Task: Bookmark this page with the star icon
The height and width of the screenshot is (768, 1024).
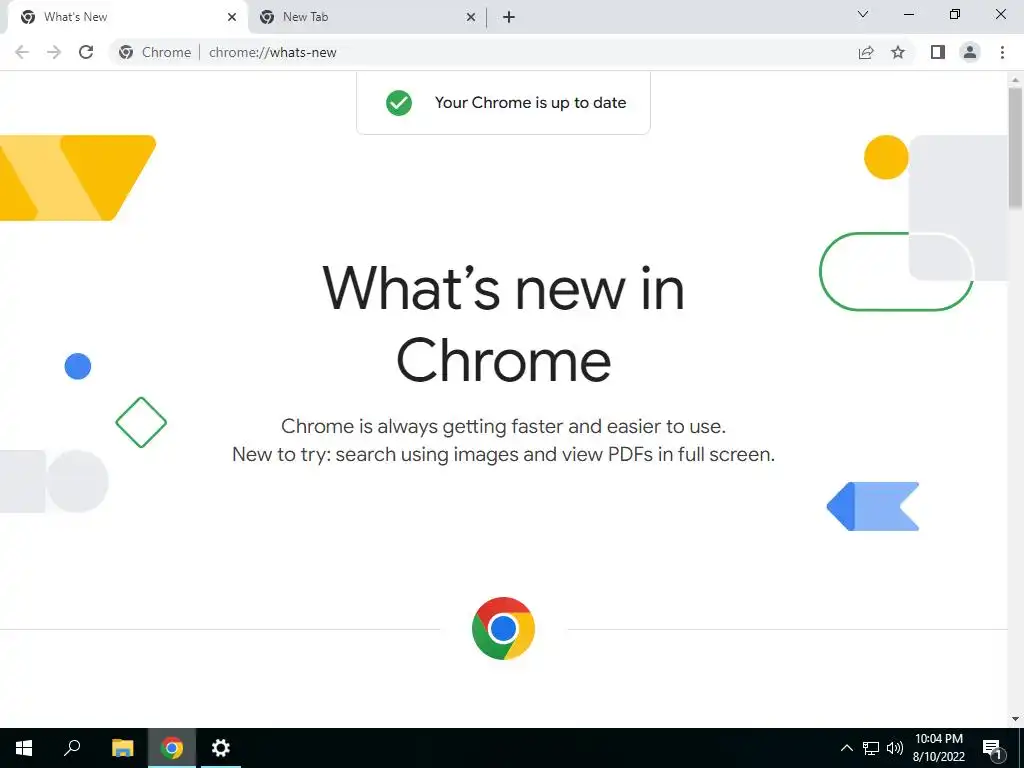Action: click(x=898, y=52)
